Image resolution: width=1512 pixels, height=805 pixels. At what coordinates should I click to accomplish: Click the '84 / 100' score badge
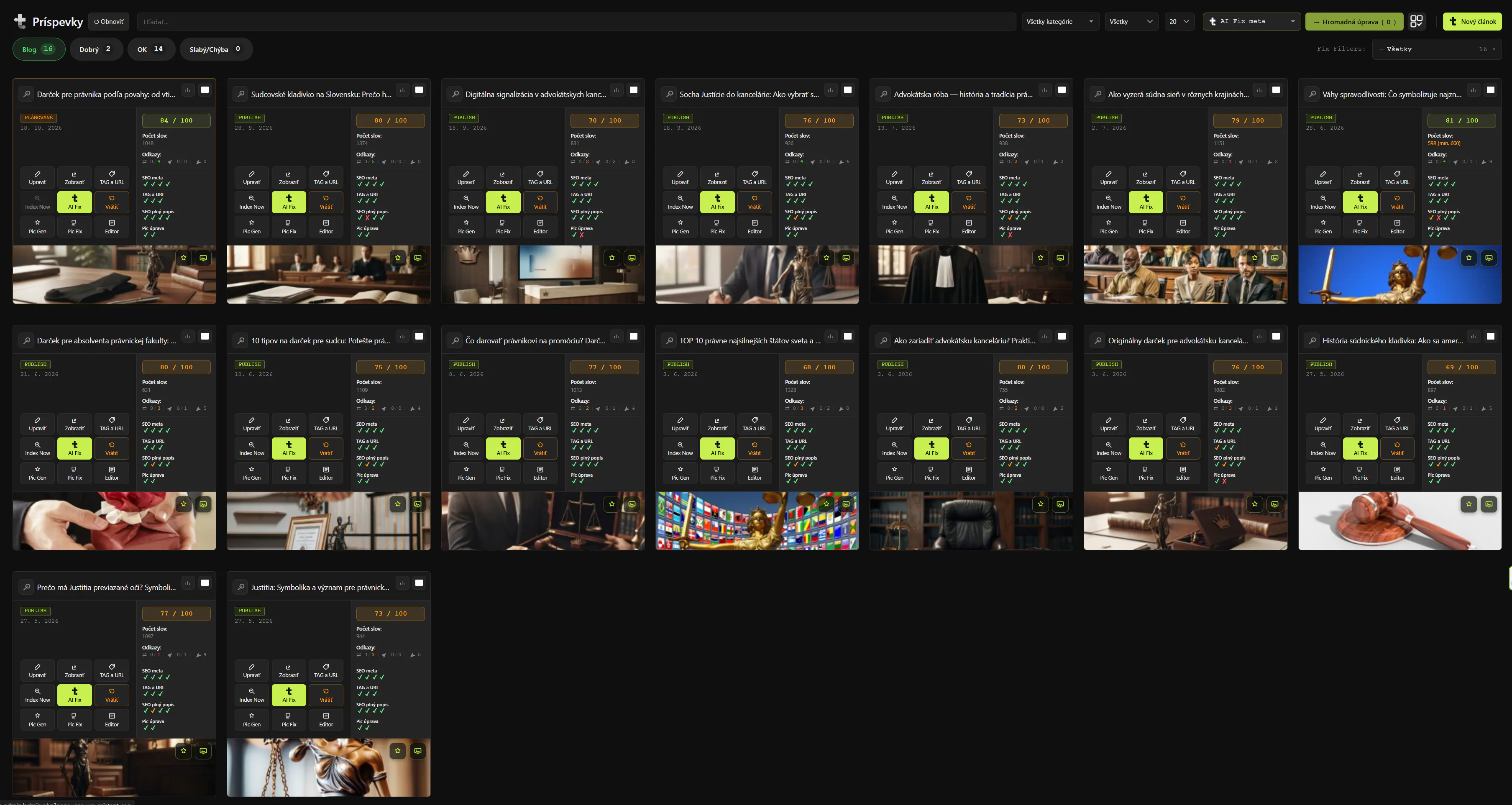tap(176, 121)
